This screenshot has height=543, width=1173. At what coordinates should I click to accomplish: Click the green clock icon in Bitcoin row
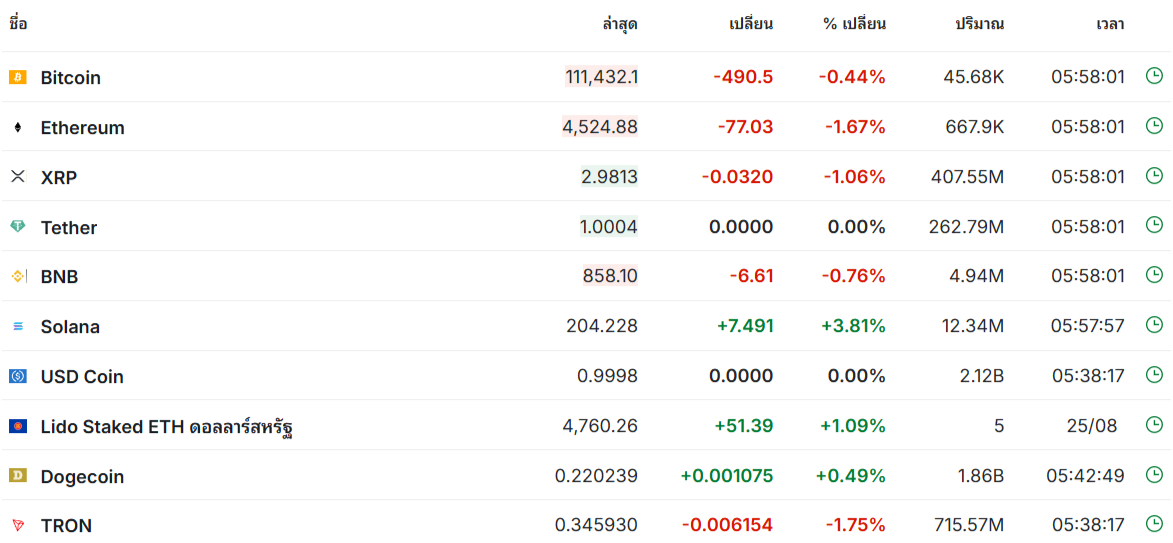pos(1154,76)
